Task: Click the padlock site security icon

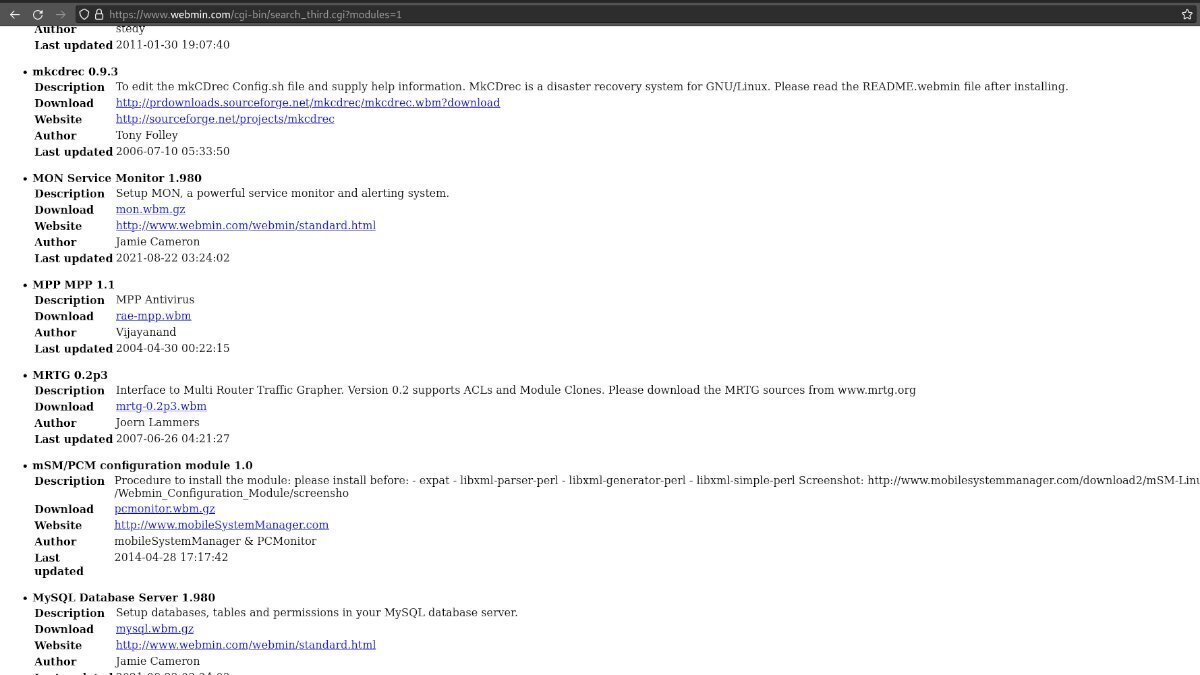Action: point(99,15)
